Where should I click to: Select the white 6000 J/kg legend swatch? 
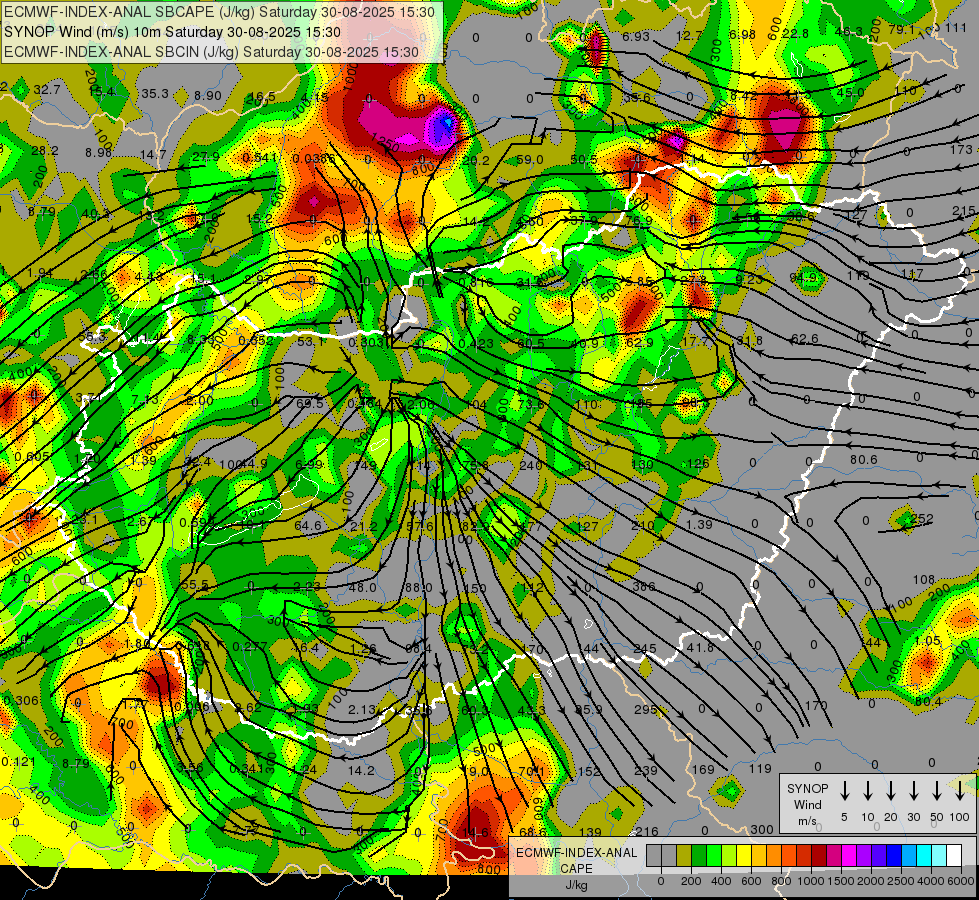(x=954, y=855)
